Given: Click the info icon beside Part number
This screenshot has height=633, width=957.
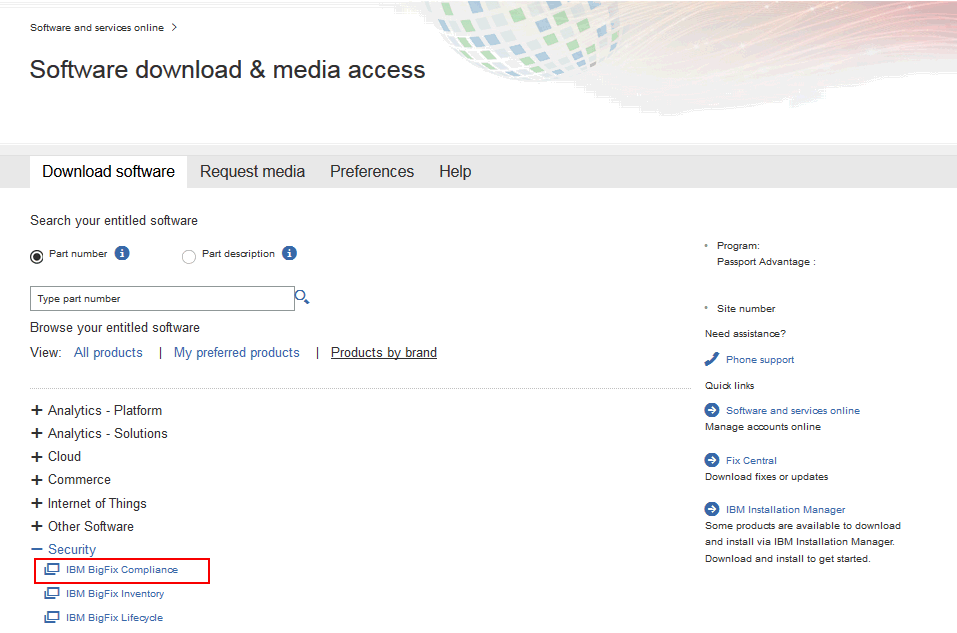Looking at the screenshot, I should coord(122,253).
